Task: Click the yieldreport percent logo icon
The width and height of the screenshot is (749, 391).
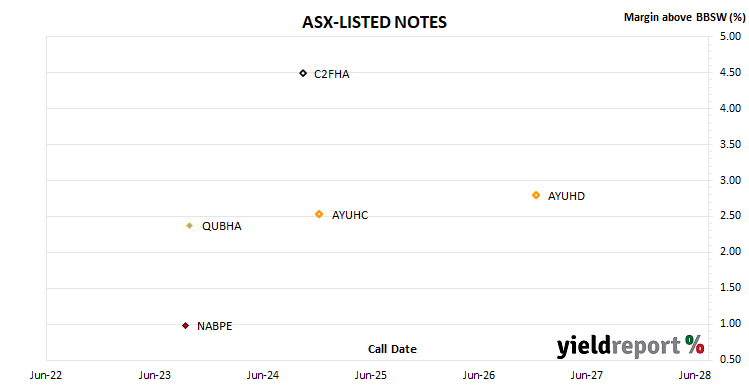Action: [695, 344]
